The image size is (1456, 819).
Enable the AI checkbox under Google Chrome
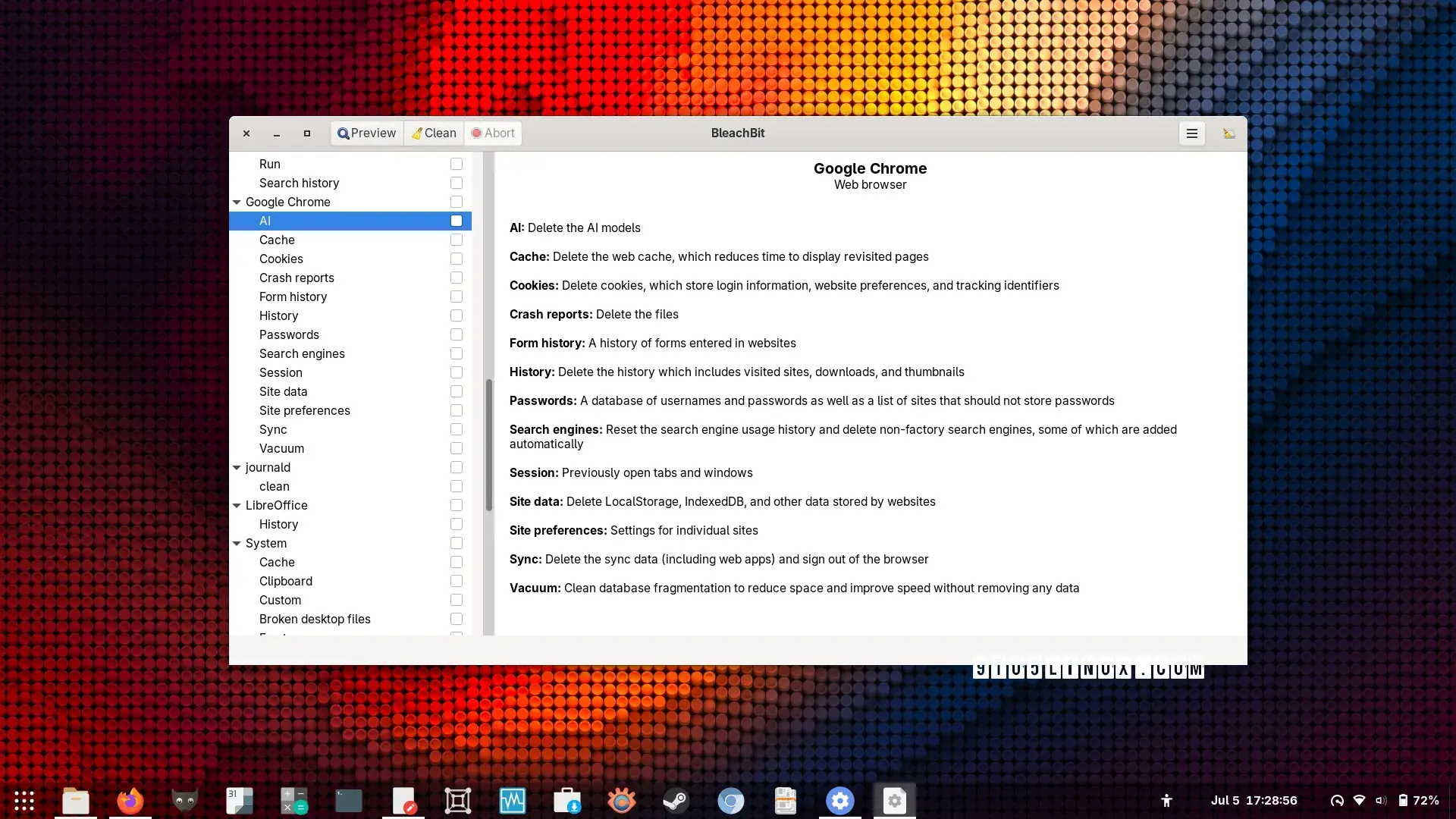point(457,221)
